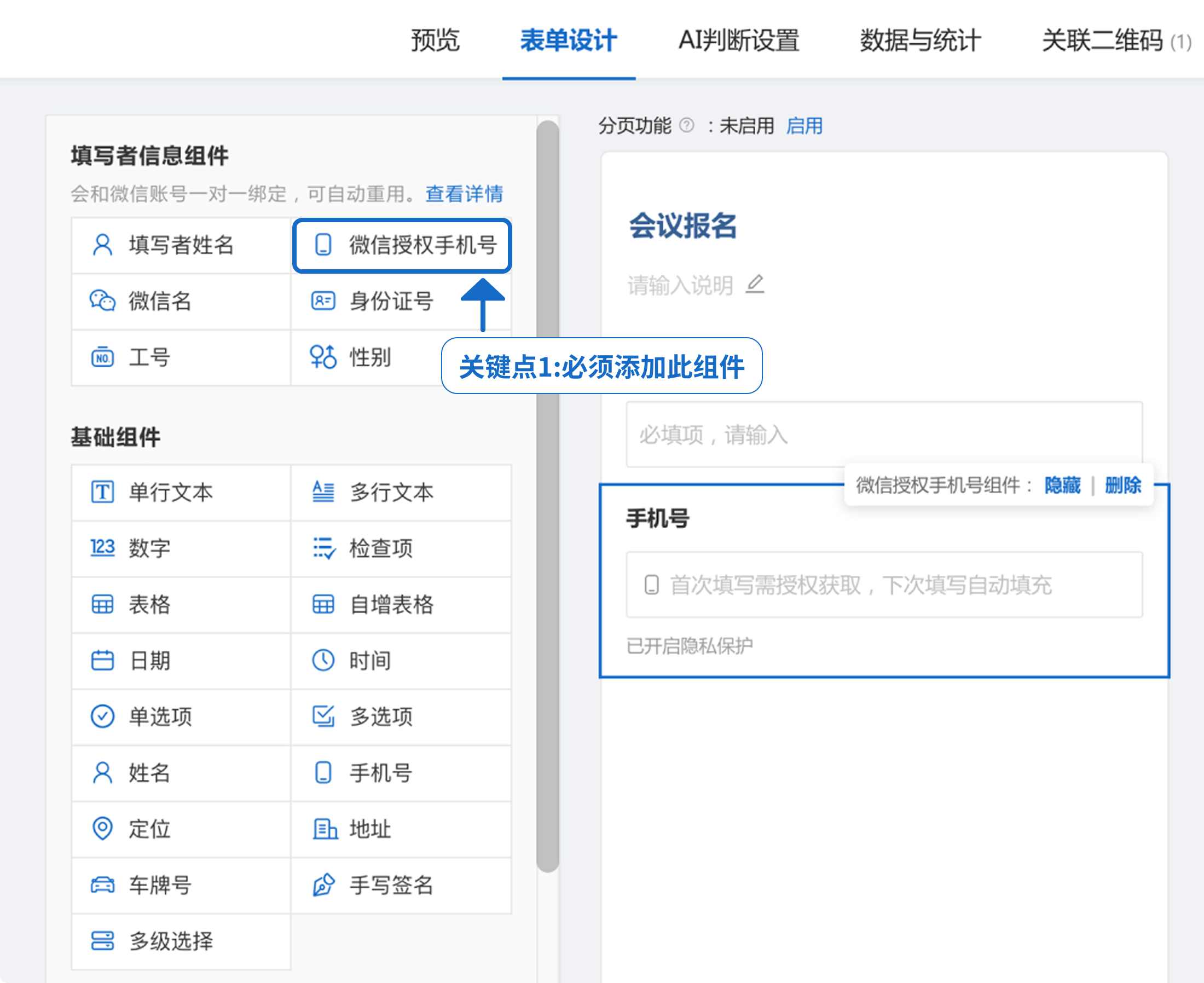Click the required-field text input (必填项，请输入)
This screenshot has height=983, width=1204.
[x=884, y=435]
